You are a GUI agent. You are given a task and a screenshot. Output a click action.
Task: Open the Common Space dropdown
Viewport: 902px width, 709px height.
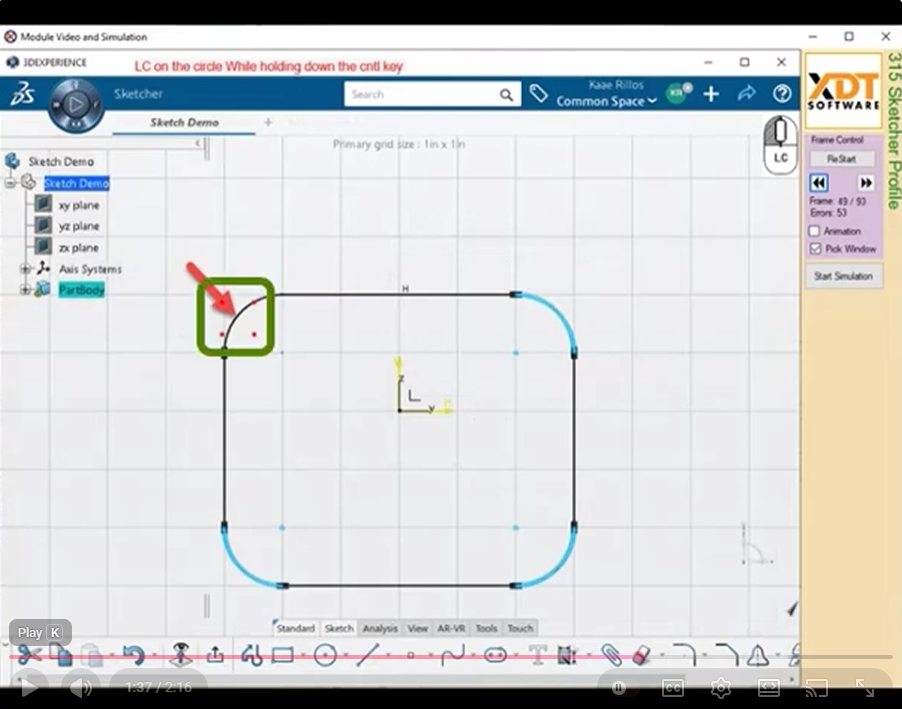click(606, 101)
